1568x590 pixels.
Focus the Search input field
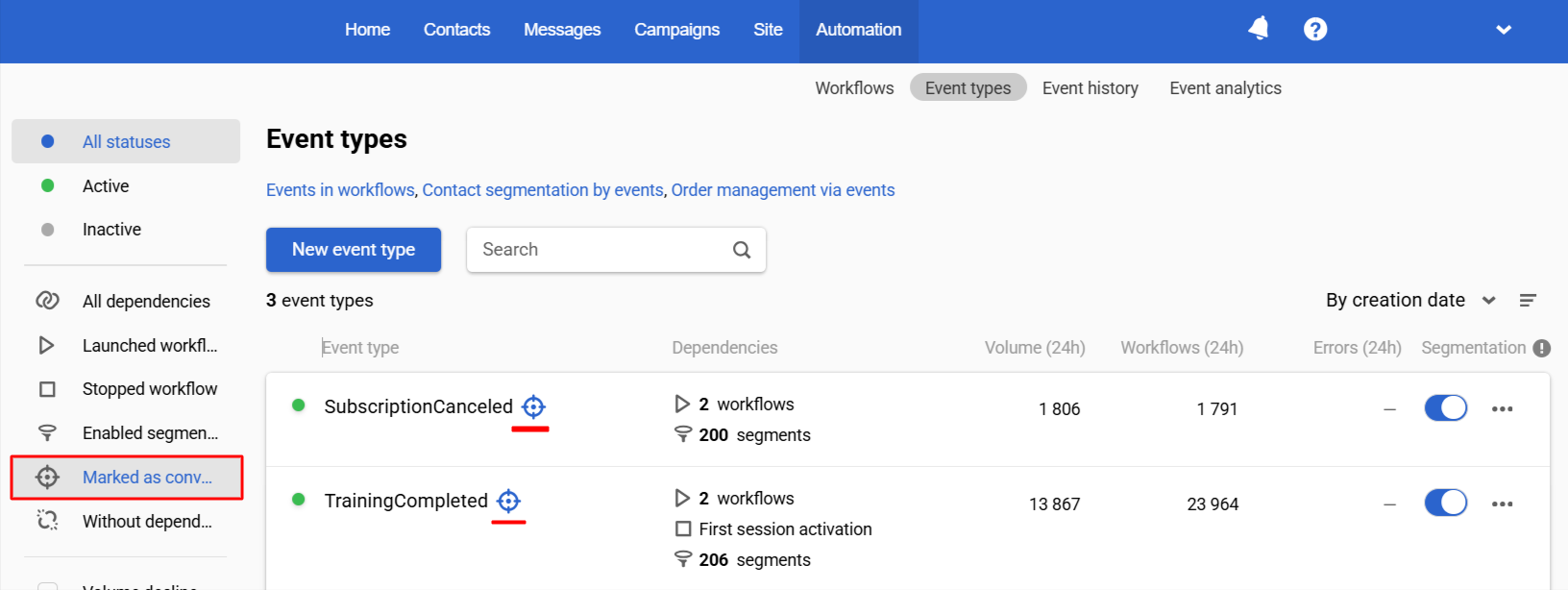[x=616, y=250]
